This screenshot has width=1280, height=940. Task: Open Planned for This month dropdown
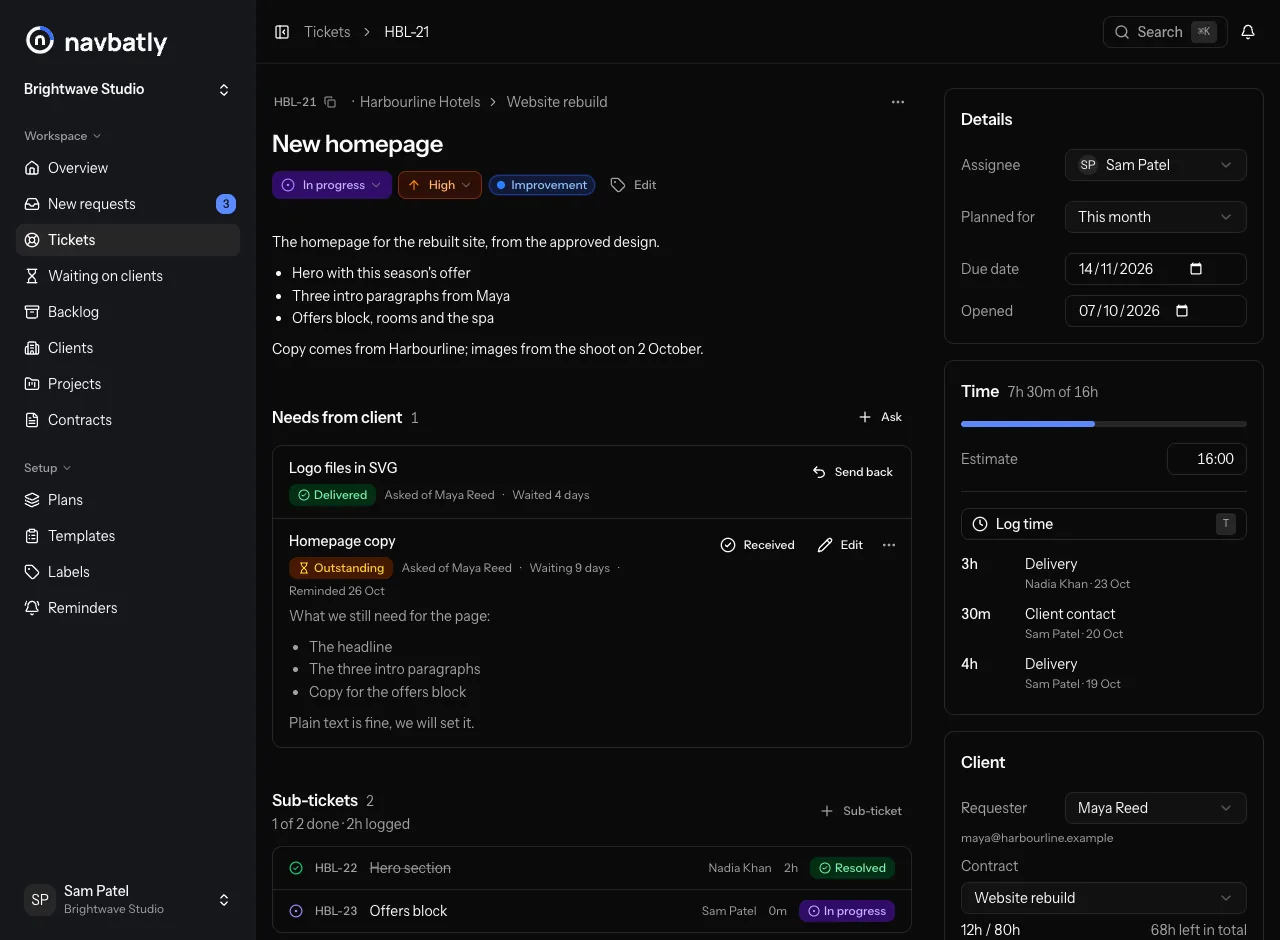point(1156,217)
